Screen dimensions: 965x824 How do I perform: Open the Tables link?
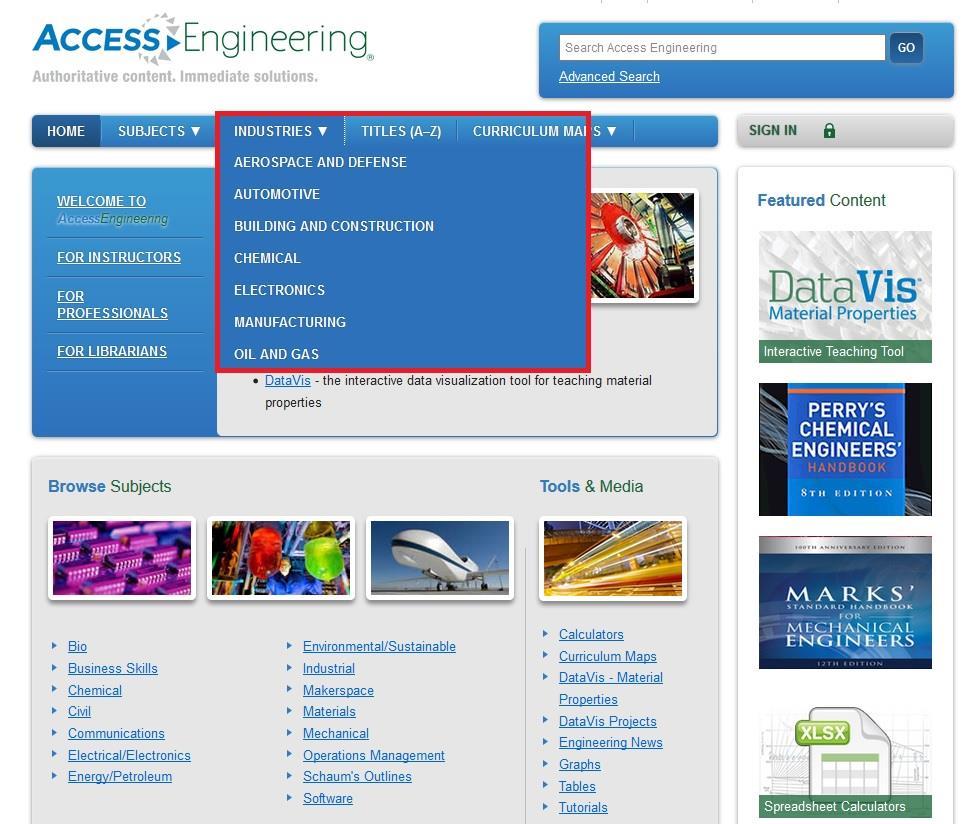tap(577, 786)
